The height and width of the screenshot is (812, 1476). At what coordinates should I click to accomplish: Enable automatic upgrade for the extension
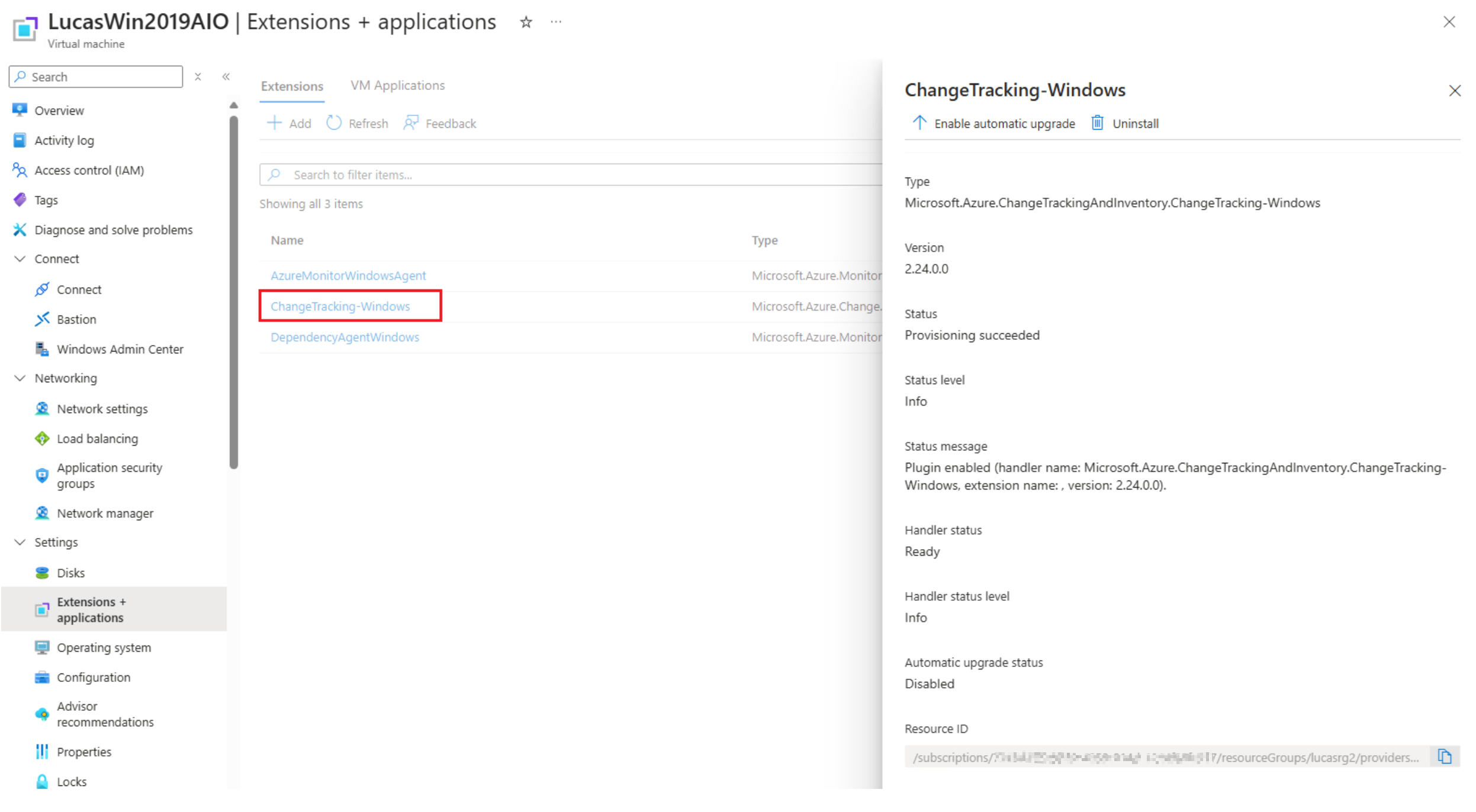point(993,124)
